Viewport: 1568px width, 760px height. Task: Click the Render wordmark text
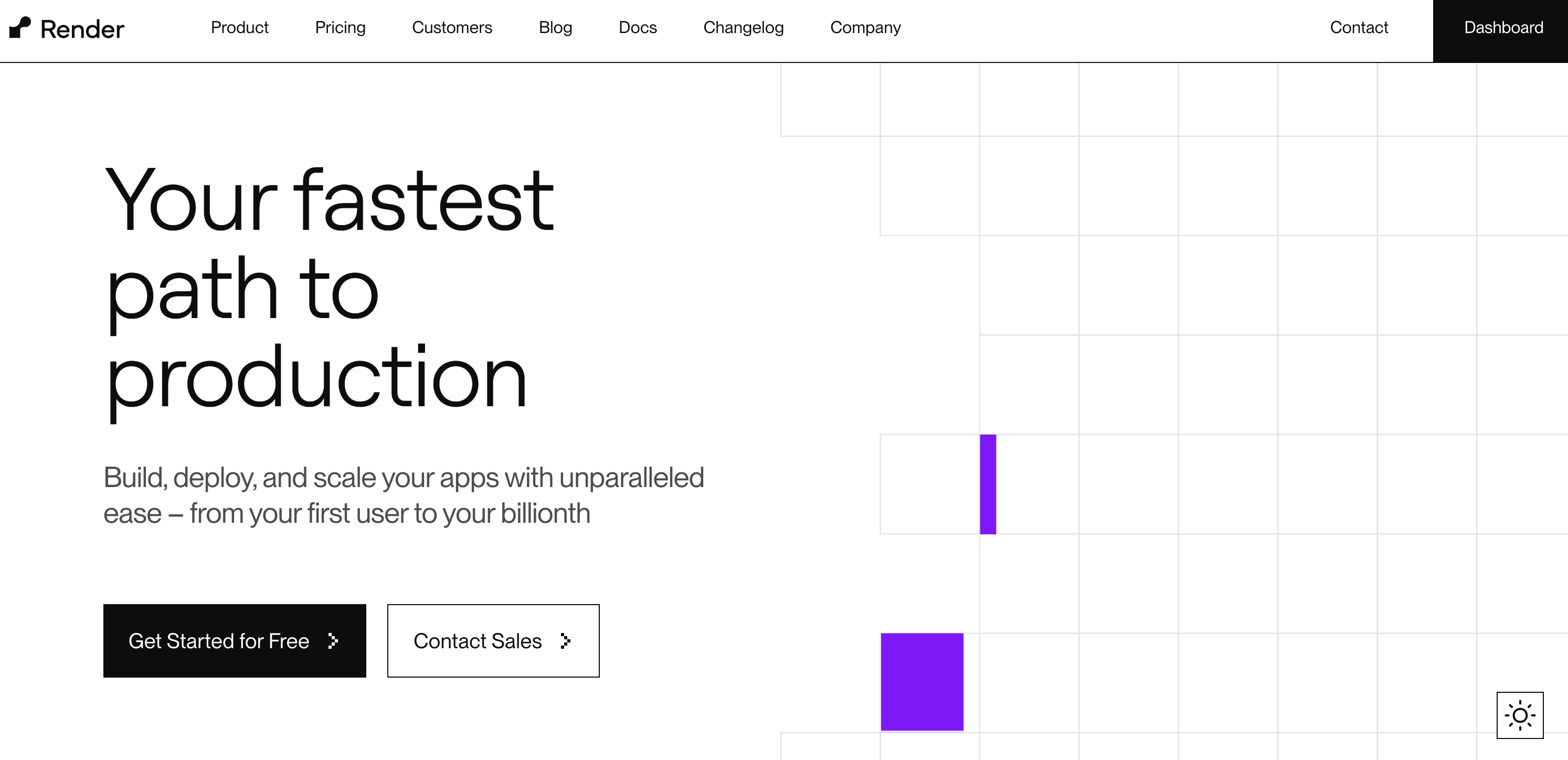[x=82, y=29]
